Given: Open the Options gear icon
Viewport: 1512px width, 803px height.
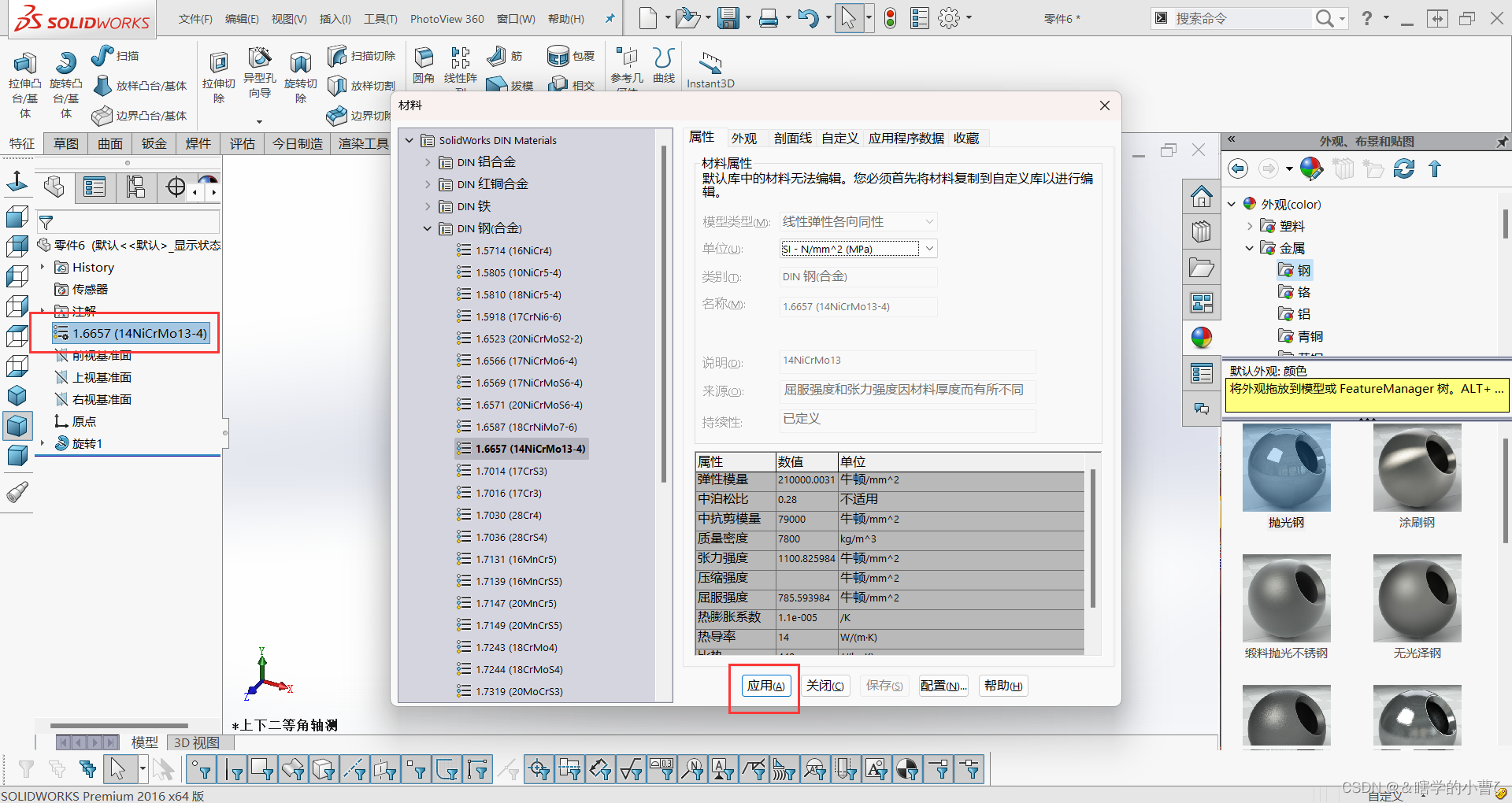Looking at the screenshot, I should (949, 17).
